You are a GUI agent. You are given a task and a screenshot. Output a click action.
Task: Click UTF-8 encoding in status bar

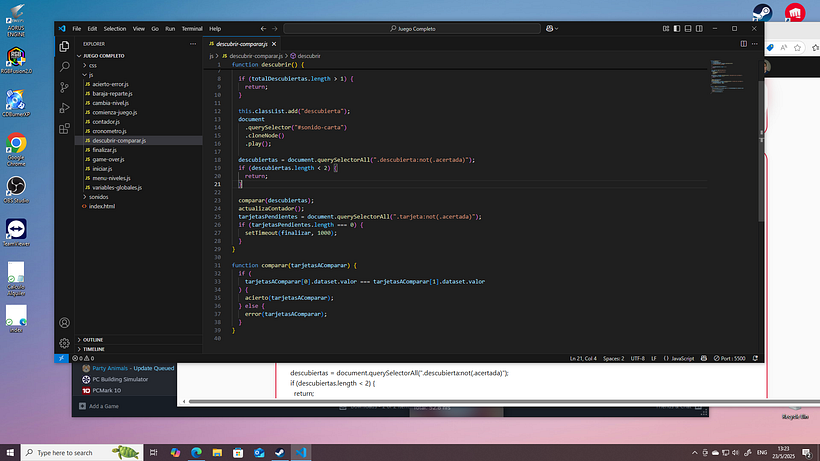pyautogui.click(x=637, y=359)
